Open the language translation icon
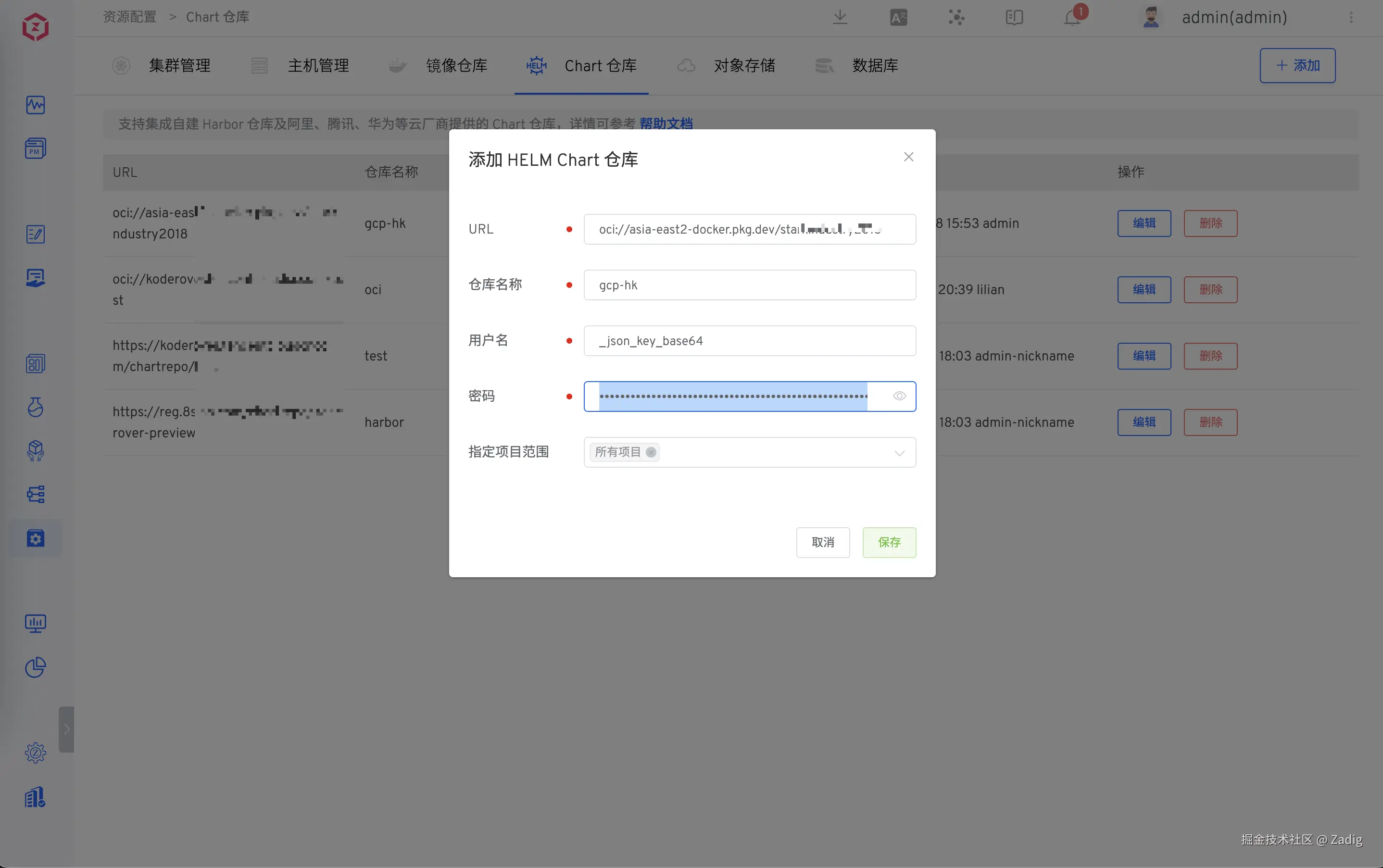Viewport: 1383px width, 868px height. coord(898,18)
